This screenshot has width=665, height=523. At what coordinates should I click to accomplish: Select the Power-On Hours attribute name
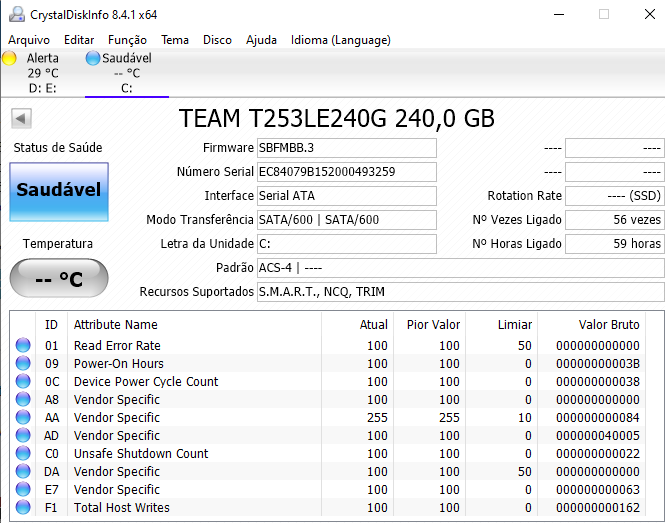pos(119,364)
